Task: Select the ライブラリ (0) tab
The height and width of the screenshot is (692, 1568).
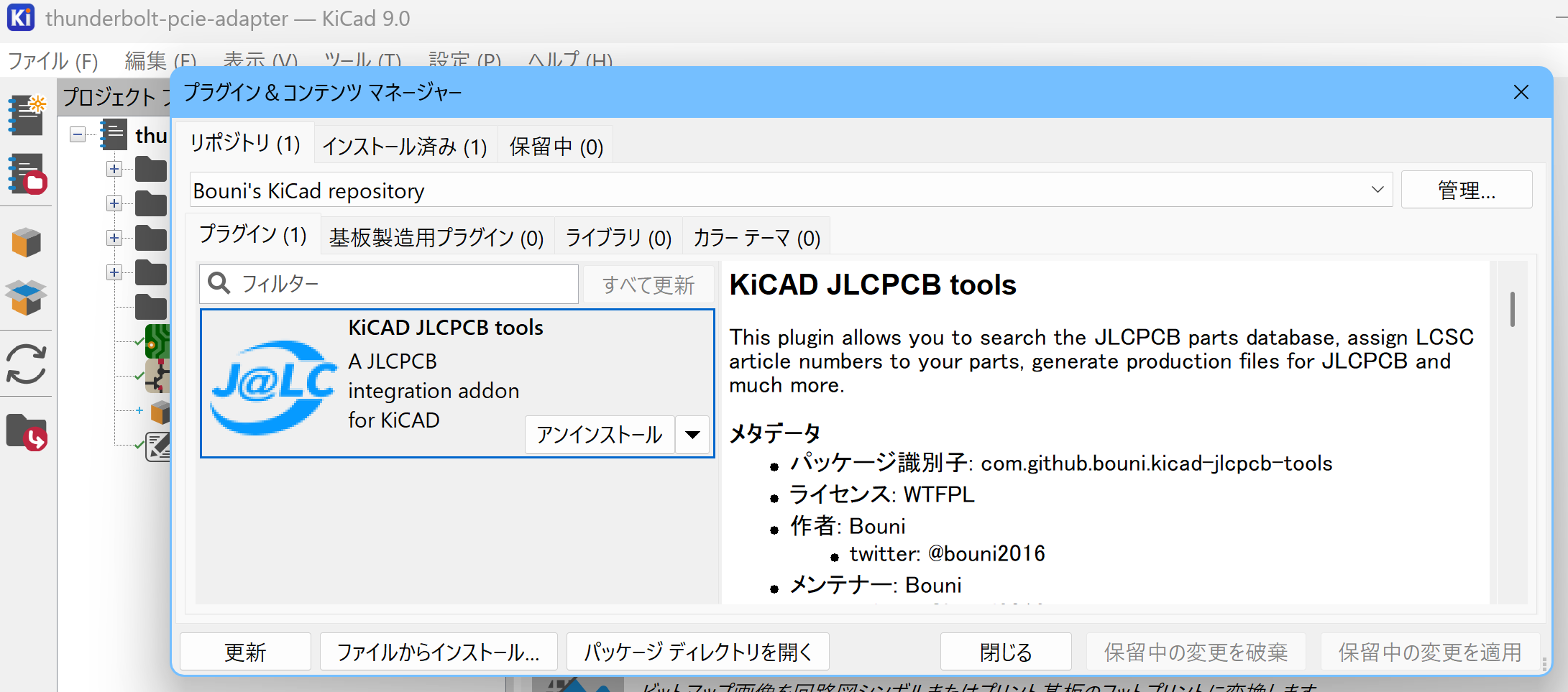Action: point(618,237)
